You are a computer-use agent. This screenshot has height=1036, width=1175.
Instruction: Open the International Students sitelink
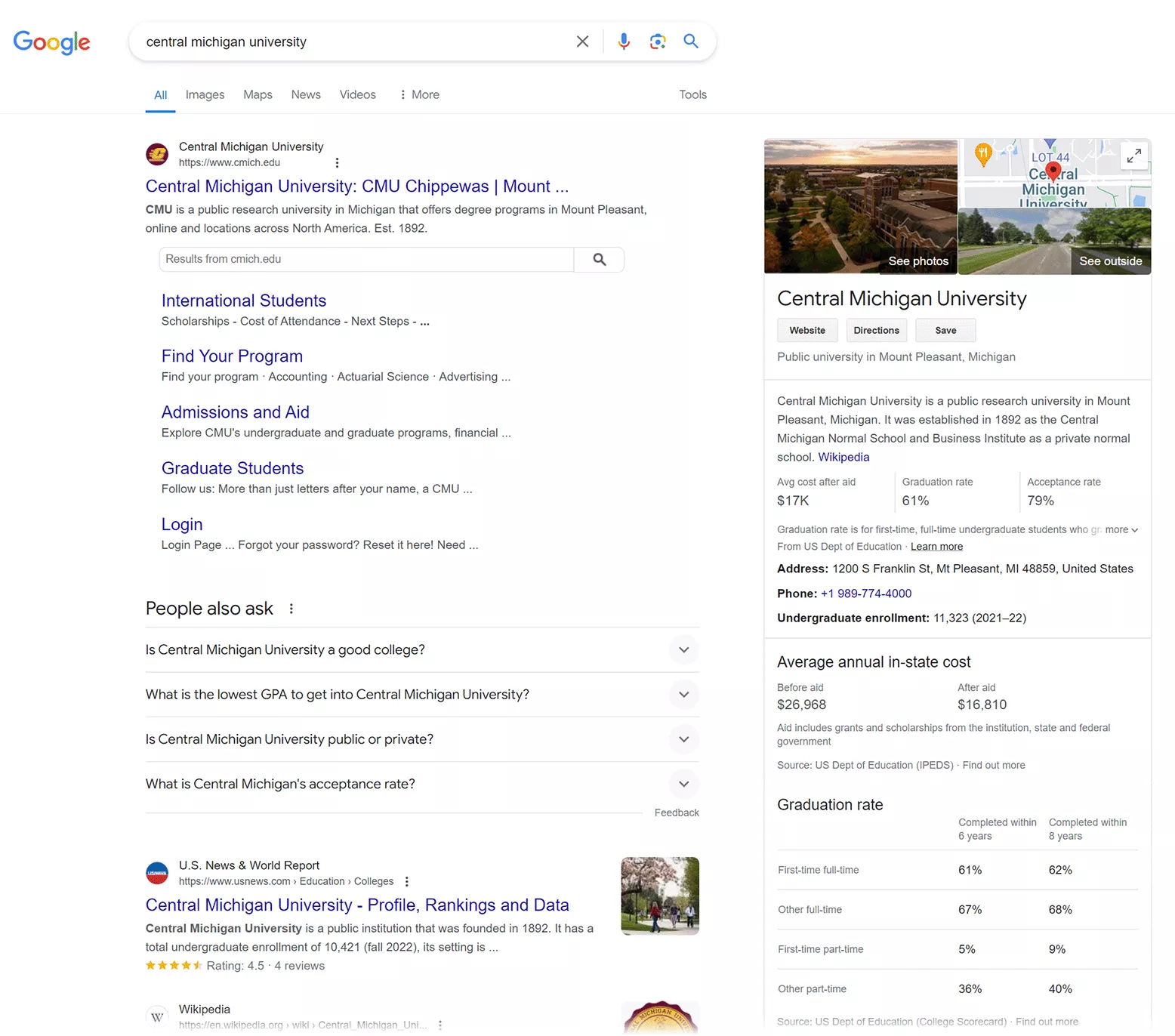pyautogui.click(x=244, y=301)
